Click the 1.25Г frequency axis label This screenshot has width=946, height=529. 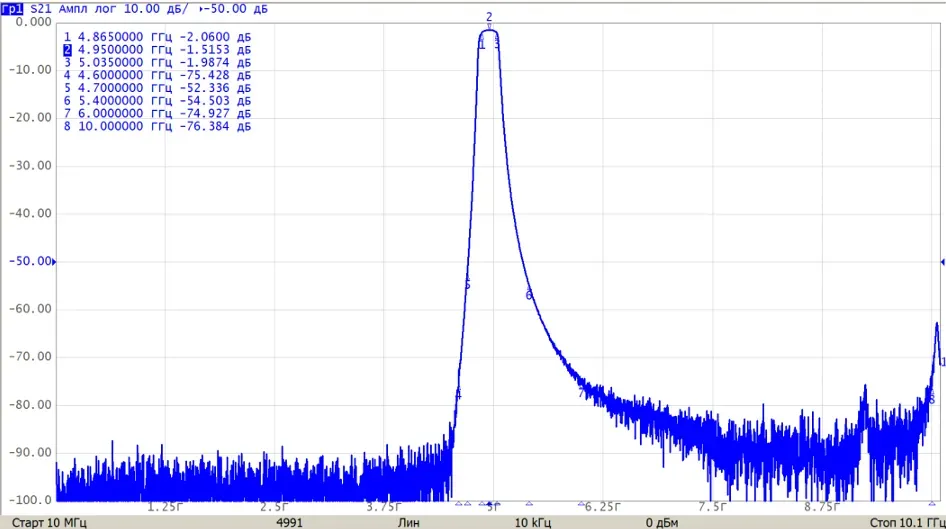pos(165,507)
